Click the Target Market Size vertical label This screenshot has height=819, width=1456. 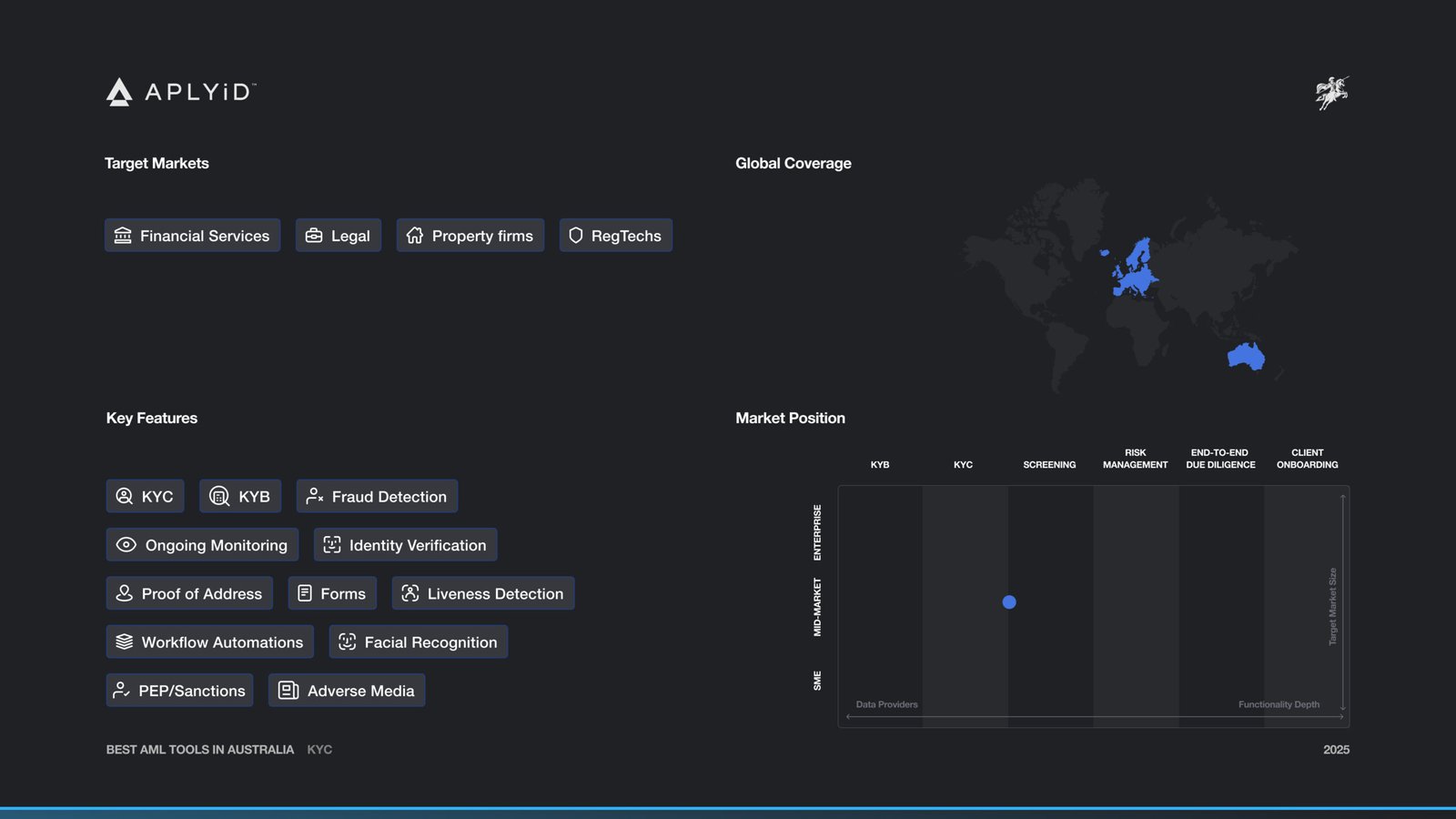pos(1333,607)
